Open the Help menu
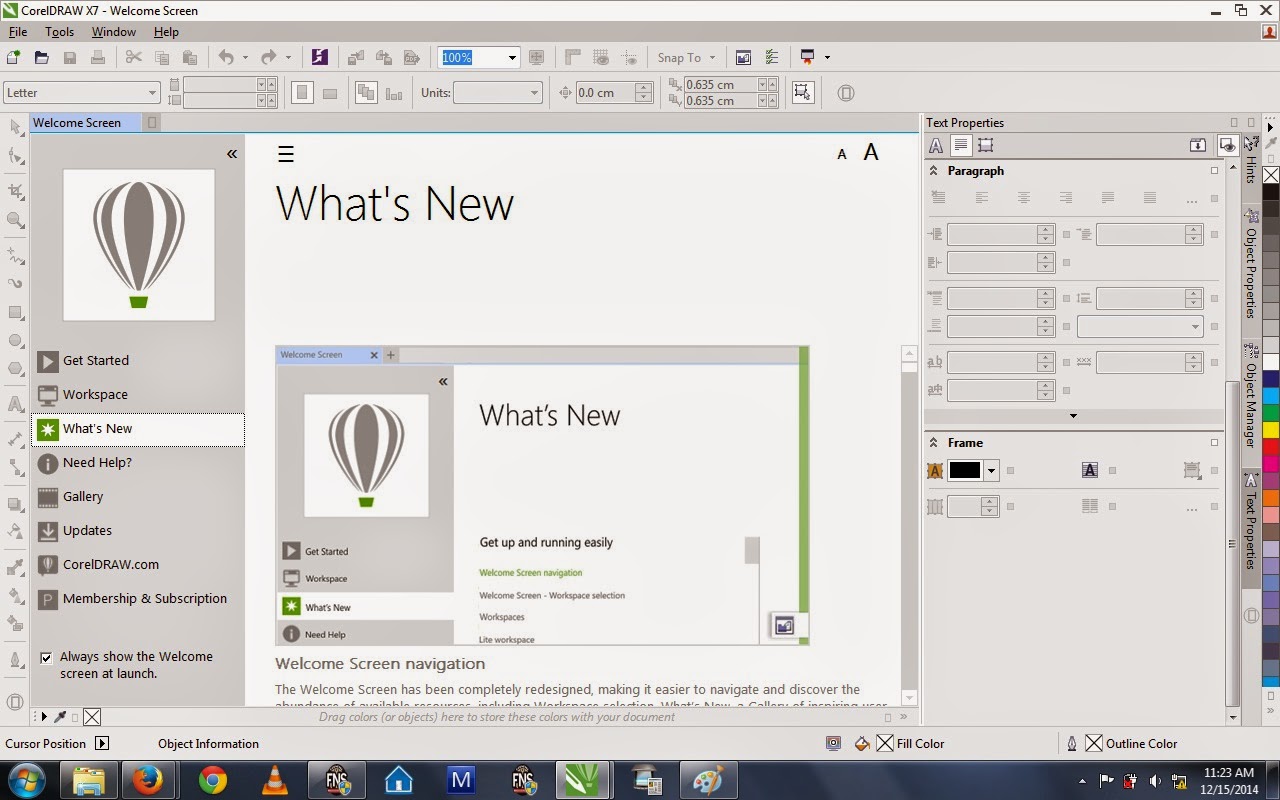1280x800 pixels. [166, 32]
